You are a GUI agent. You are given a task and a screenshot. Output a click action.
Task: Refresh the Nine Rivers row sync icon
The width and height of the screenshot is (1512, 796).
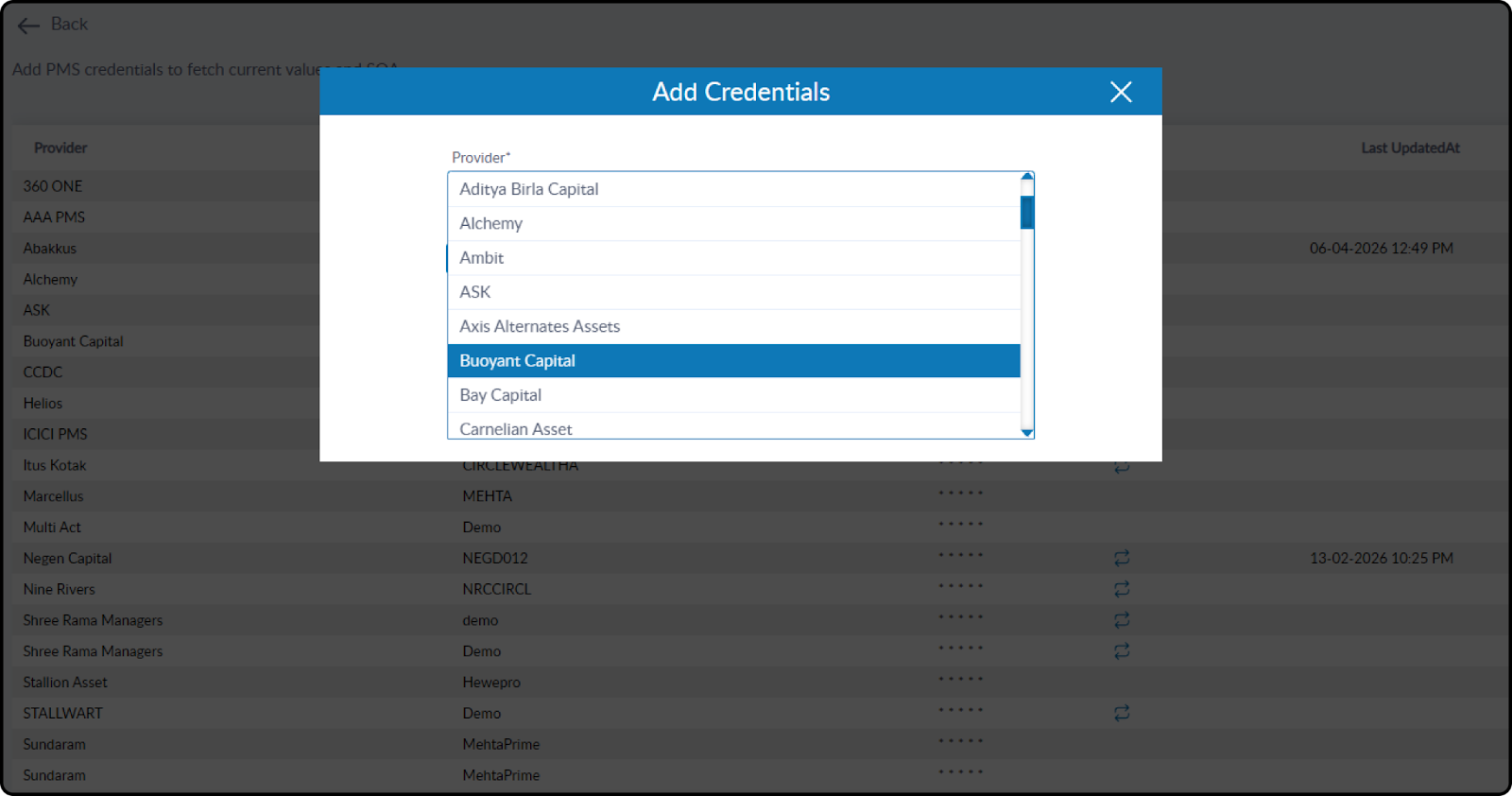click(x=1122, y=589)
